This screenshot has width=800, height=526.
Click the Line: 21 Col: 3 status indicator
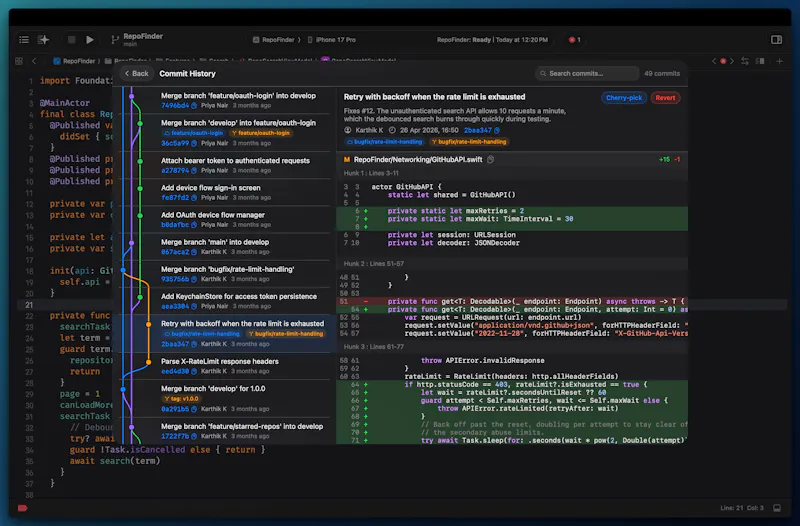point(742,508)
